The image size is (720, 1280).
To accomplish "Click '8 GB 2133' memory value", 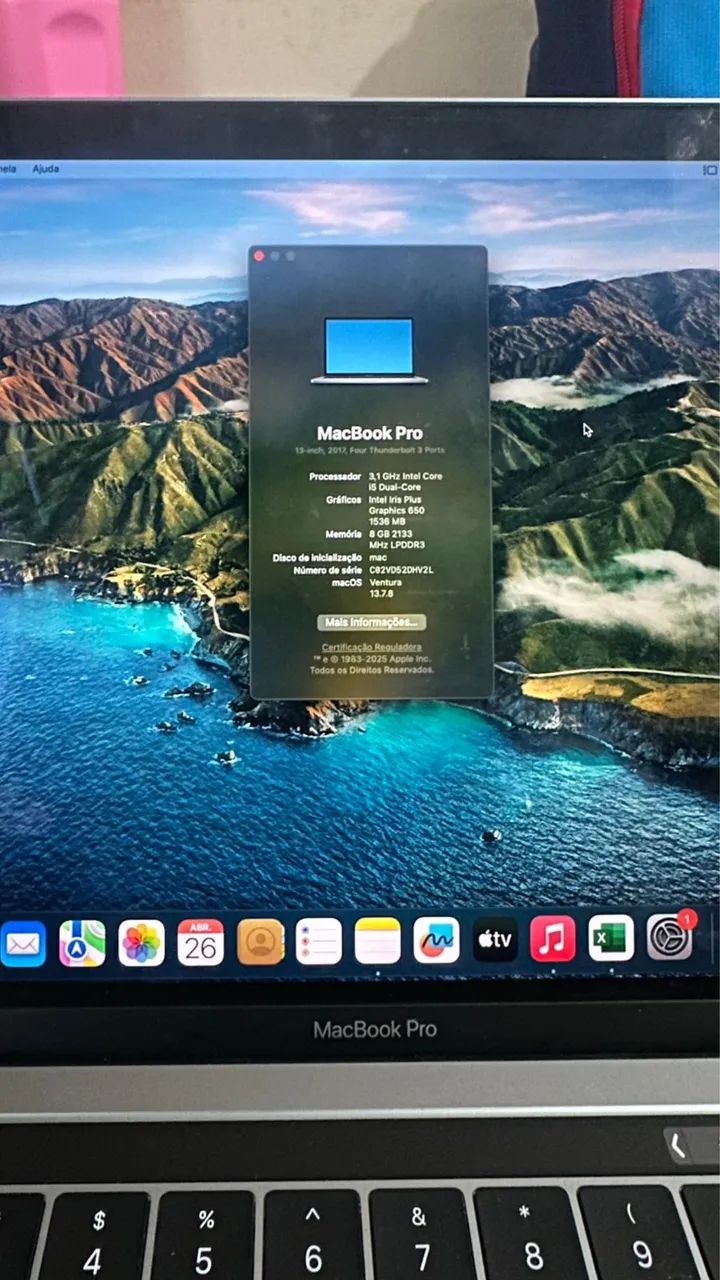I will click(393, 534).
